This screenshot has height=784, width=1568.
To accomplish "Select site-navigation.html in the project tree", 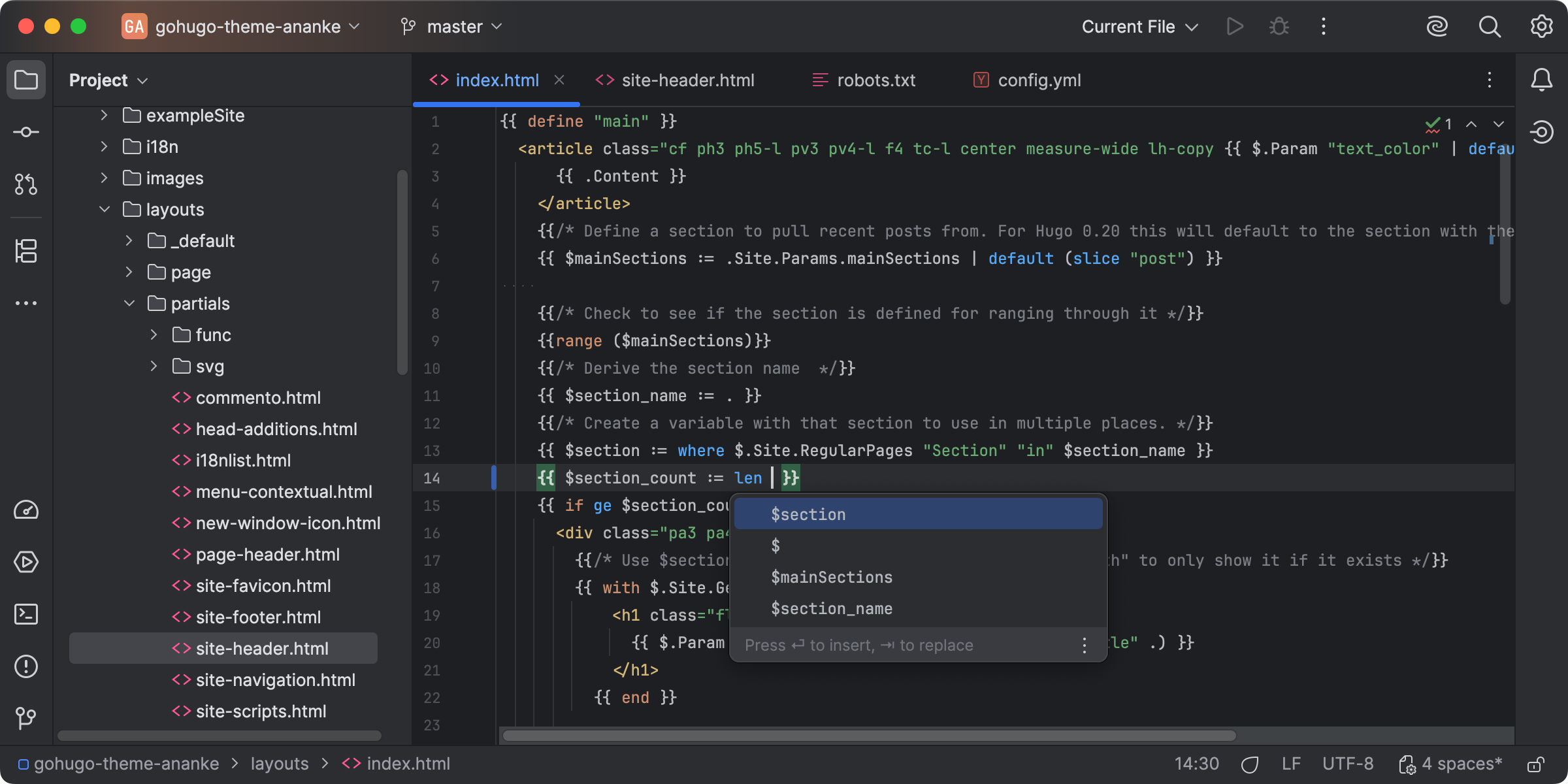I will [x=264, y=679].
